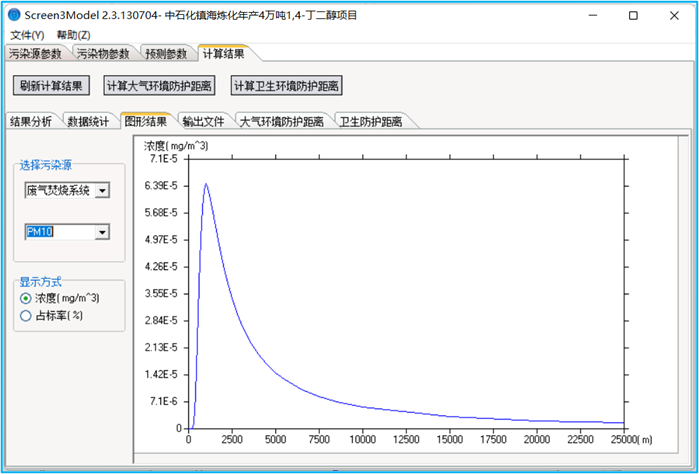Switch to the 预测参数 tab
Screen dimensions: 699x474
166,54
